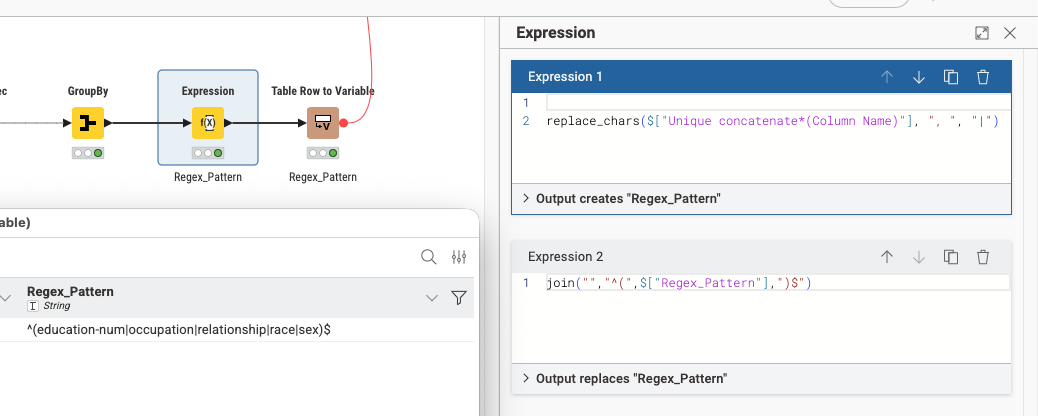Open table view settings sliders
Screen dimensions: 1038x416
pyautogui.click(x=459, y=257)
